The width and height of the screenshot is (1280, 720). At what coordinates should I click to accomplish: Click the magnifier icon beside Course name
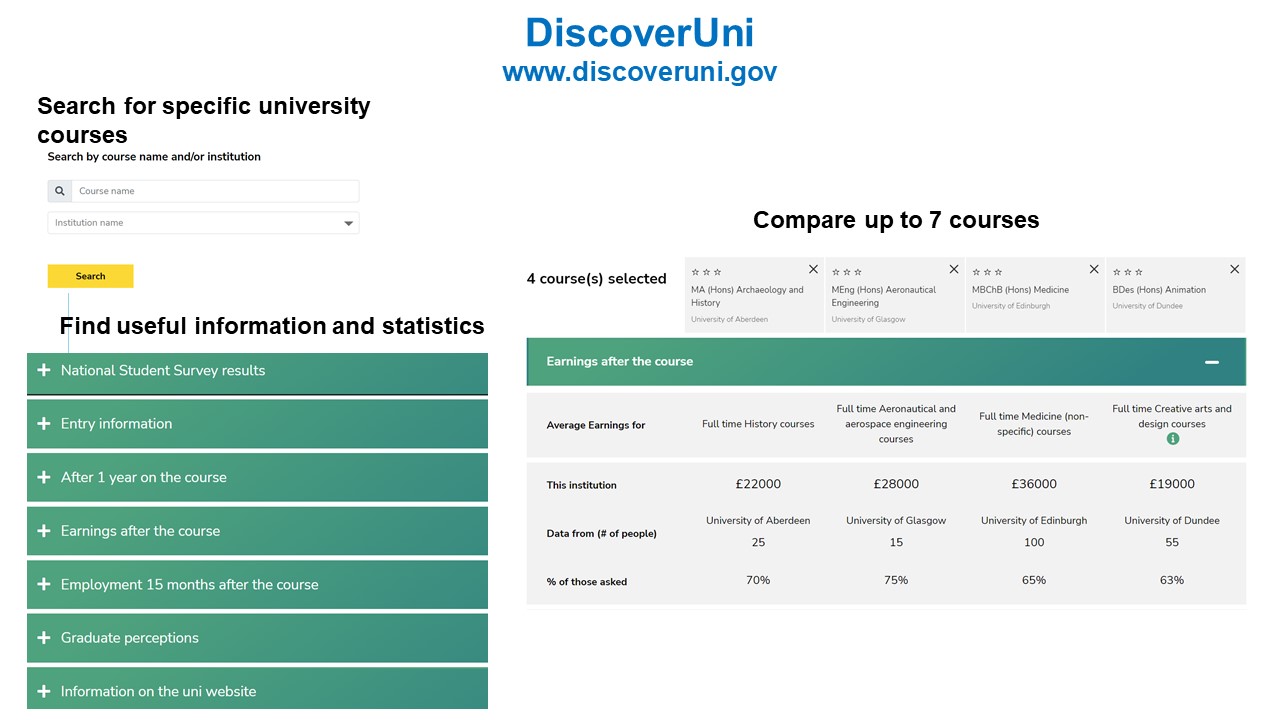pos(59,191)
